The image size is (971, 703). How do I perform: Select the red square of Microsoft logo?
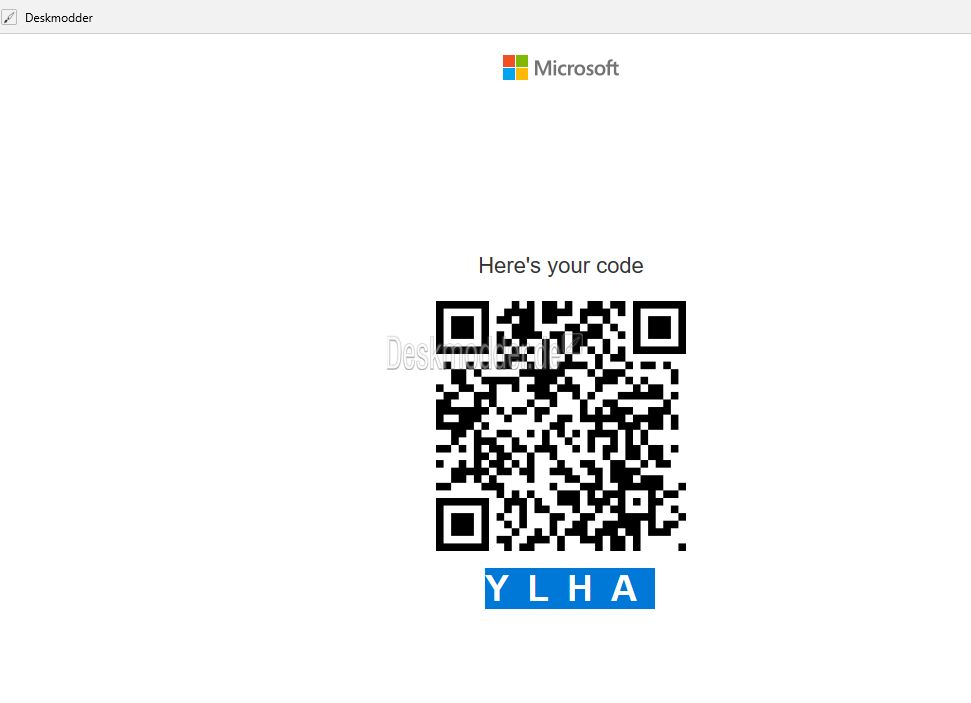pos(508,61)
